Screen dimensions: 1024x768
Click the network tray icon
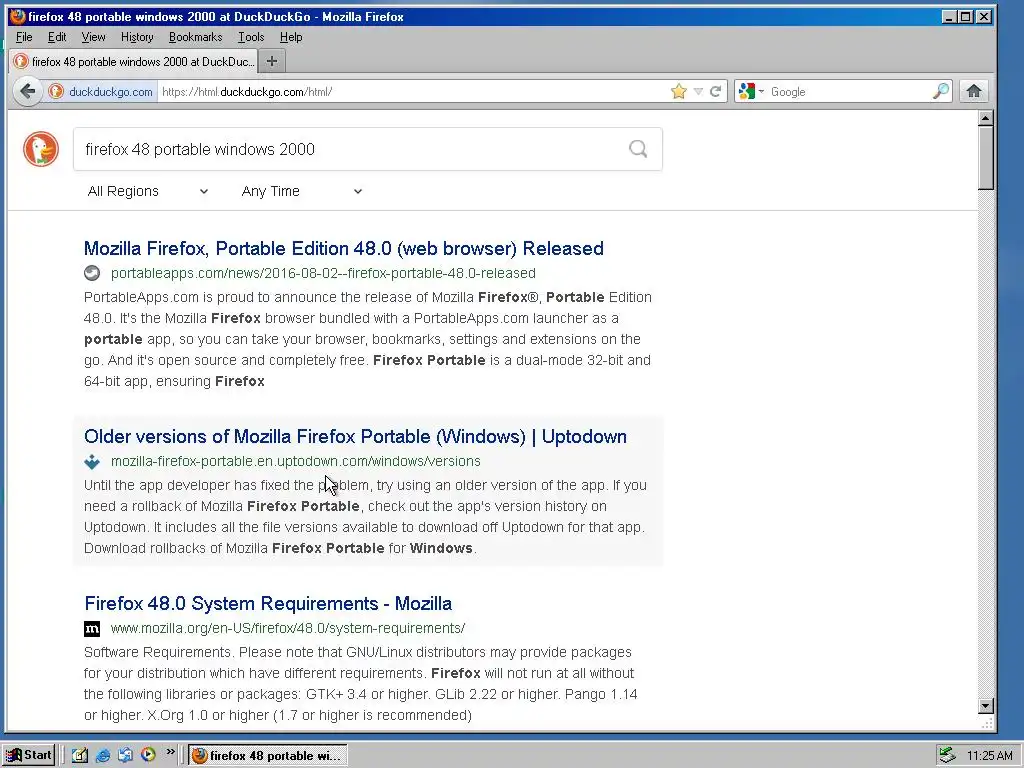[947, 755]
